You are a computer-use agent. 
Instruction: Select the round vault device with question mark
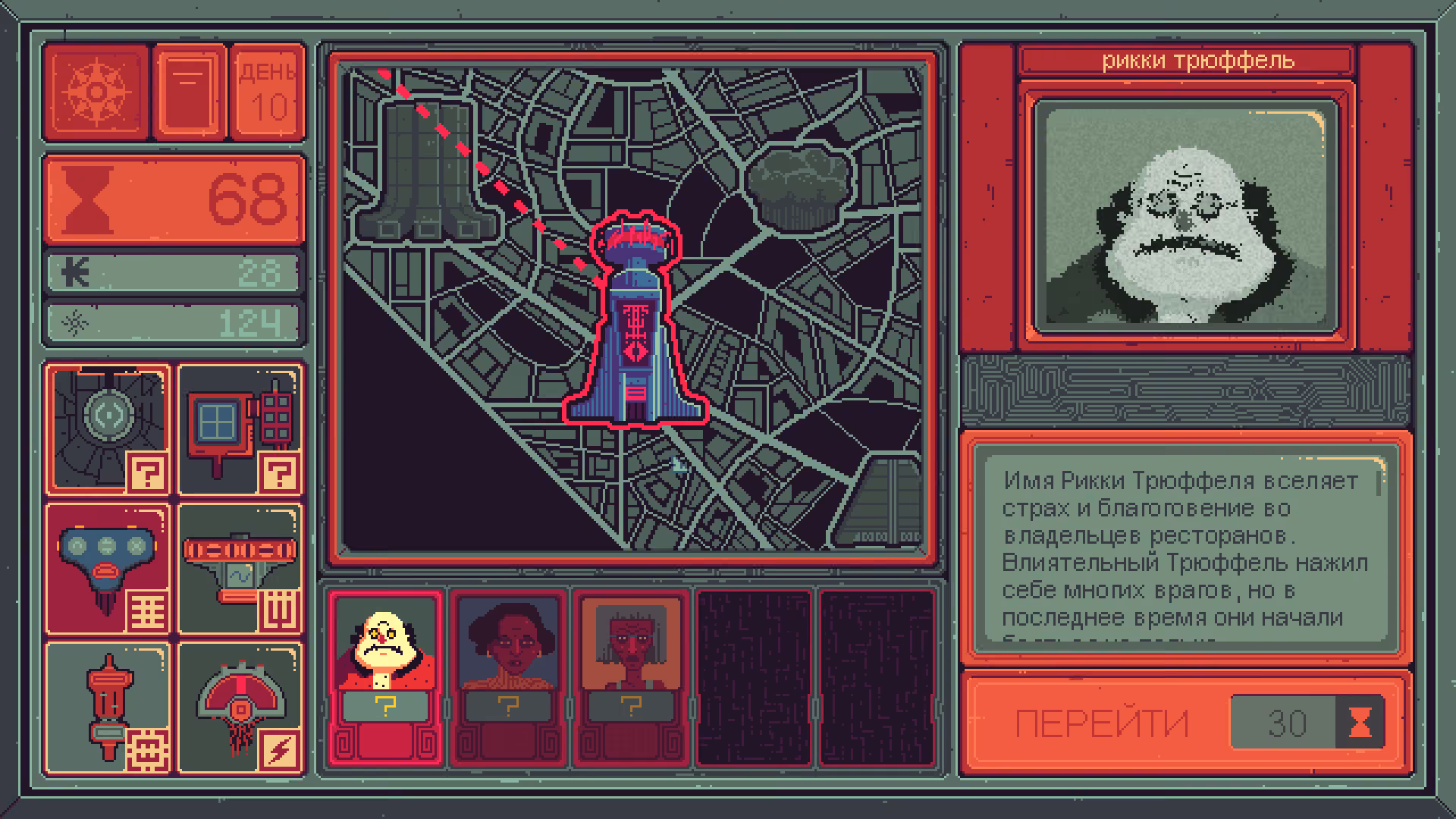[x=108, y=429]
